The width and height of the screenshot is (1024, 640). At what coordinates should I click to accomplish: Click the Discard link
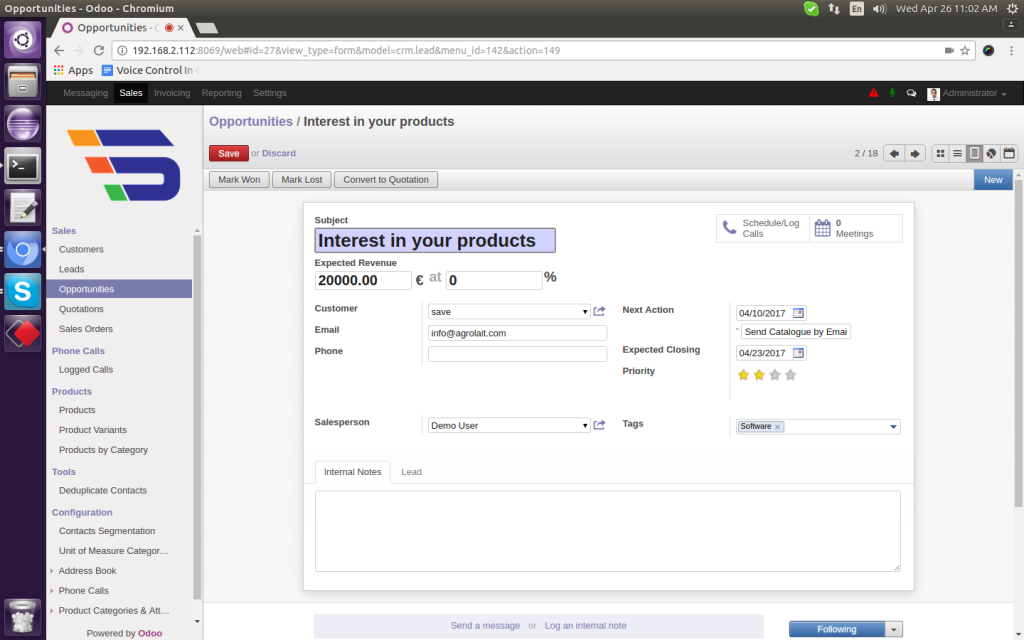[279, 153]
